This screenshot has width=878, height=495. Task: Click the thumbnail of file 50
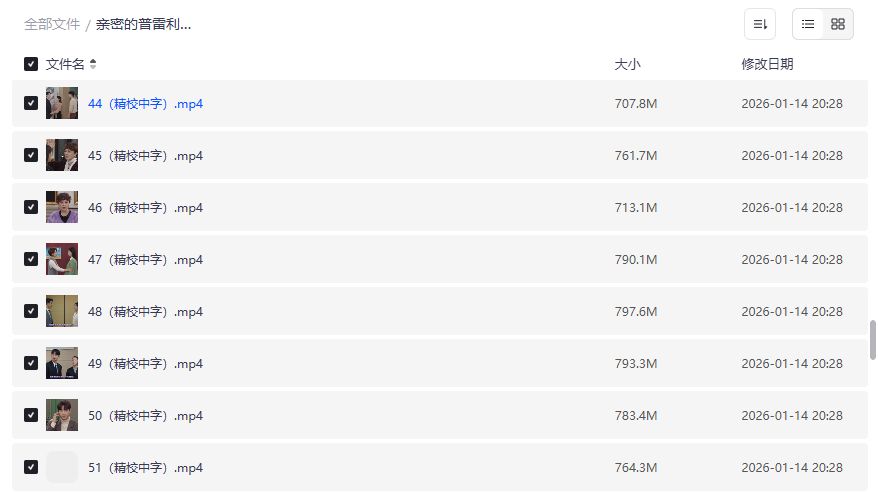pyautogui.click(x=62, y=415)
